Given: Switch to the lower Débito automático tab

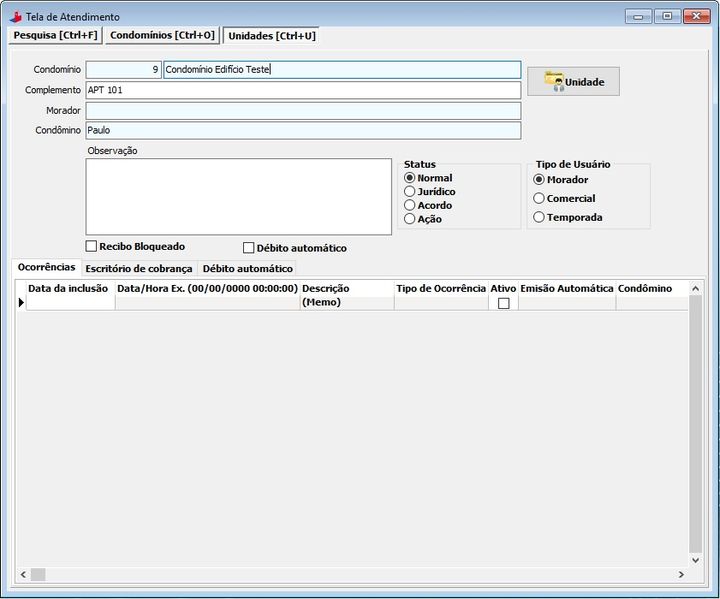Looking at the screenshot, I should [x=247, y=269].
